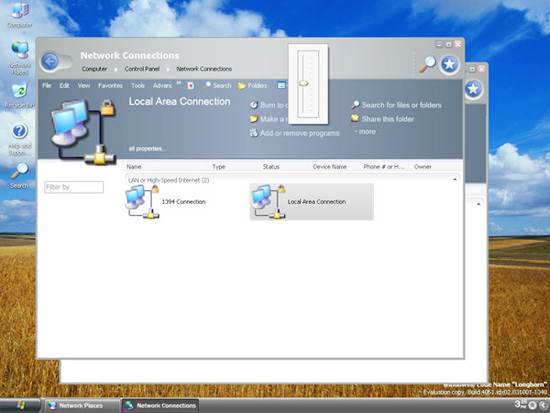
Task: Select the 1394 Connection icon
Action: 142,202
